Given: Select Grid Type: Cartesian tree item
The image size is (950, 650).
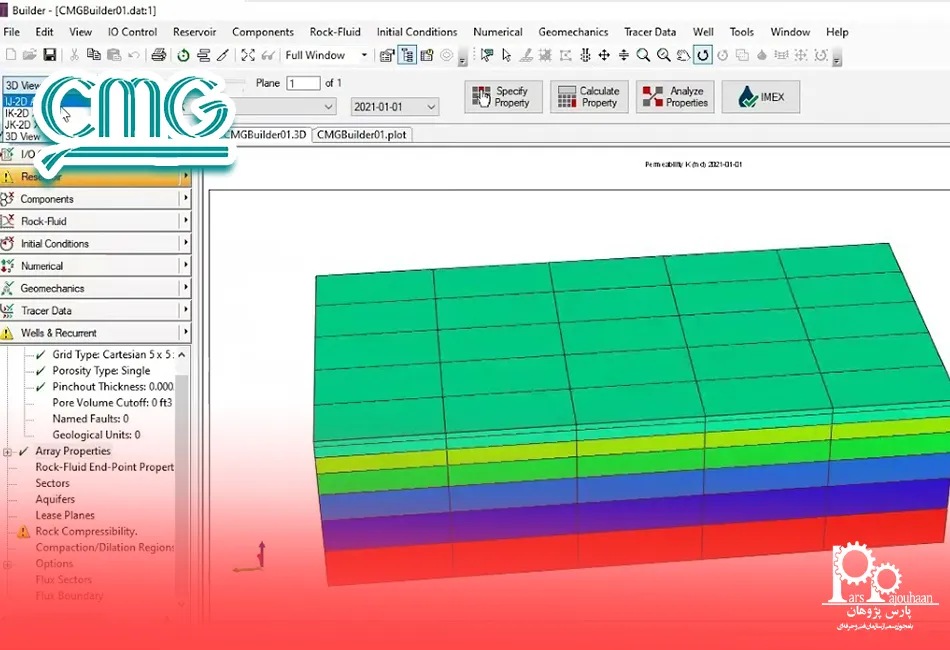Looking at the screenshot, I should [113, 354].
